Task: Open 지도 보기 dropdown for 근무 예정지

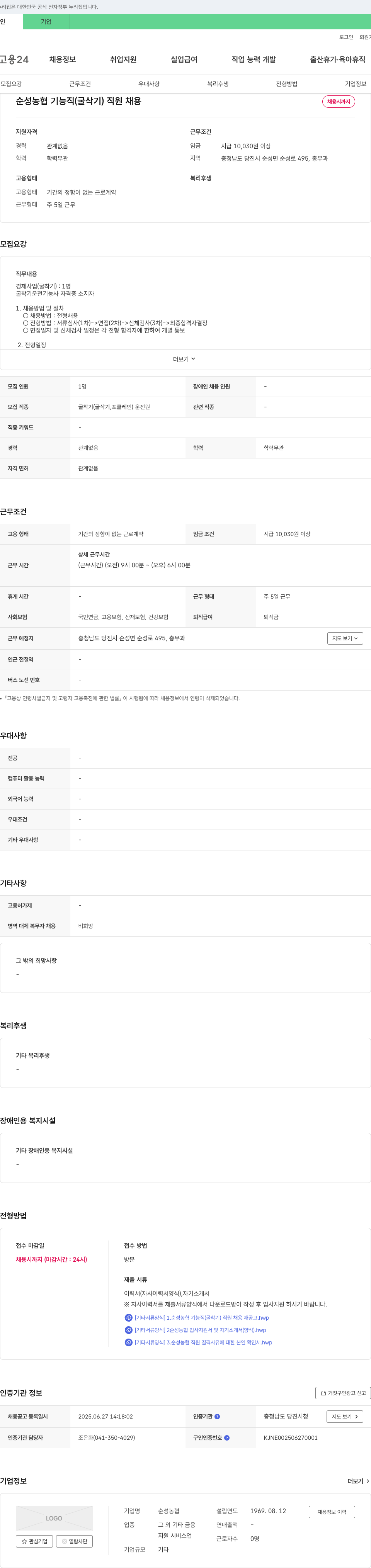Action: pyautogui.click(x=345, y=638)
